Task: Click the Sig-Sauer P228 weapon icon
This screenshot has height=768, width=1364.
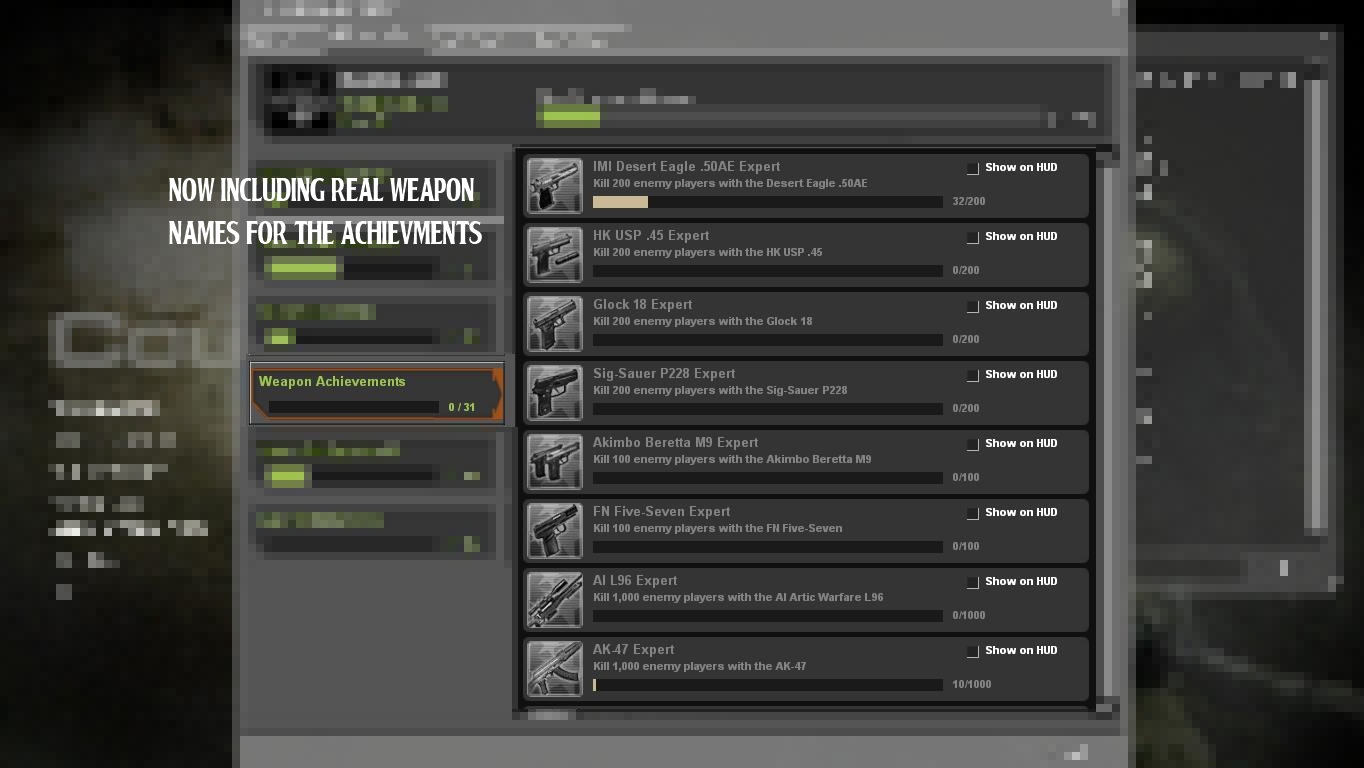Action: click(554, 392)
